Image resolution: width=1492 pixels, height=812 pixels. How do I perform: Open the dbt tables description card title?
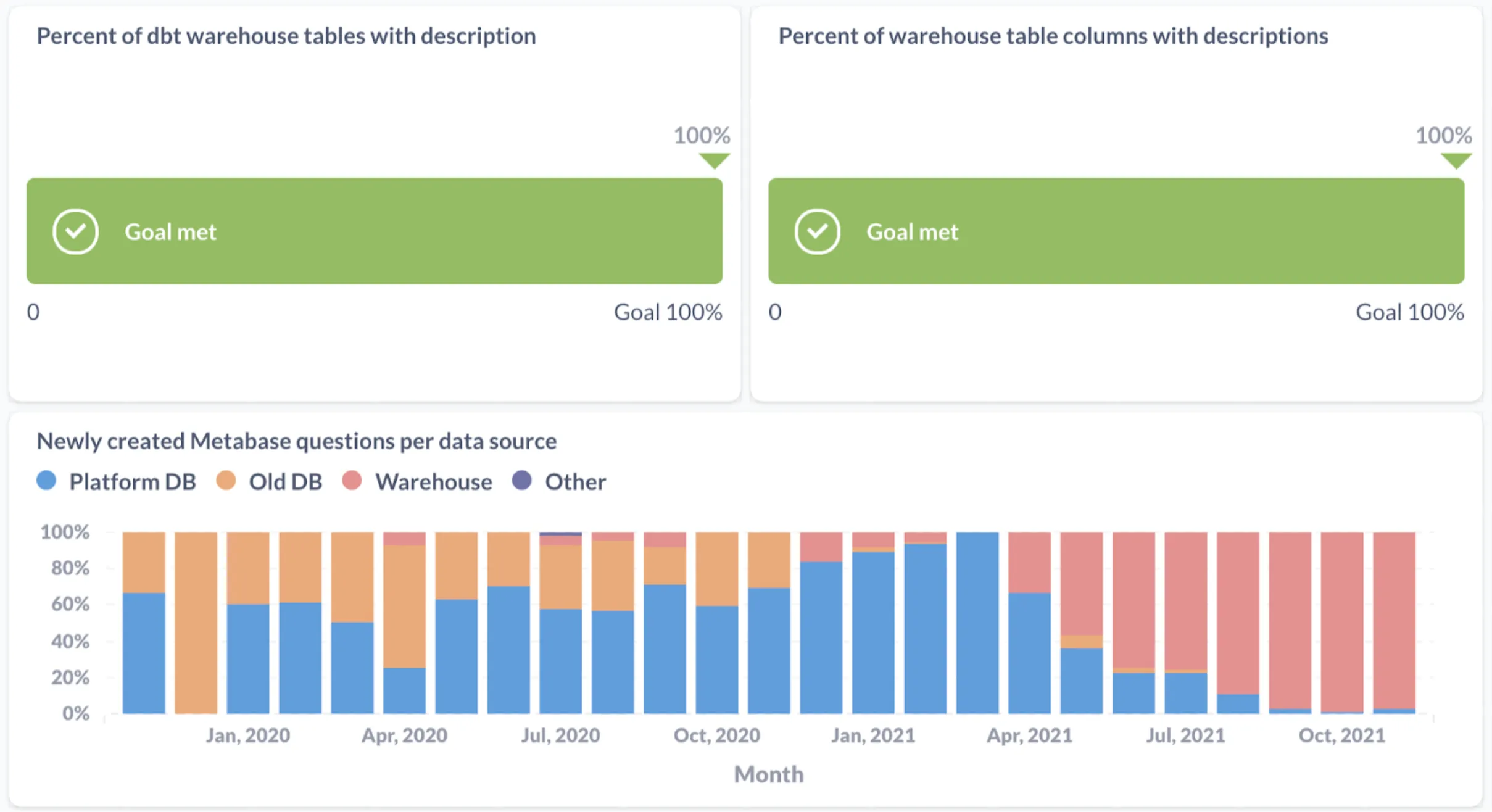(x=285, y=36)
